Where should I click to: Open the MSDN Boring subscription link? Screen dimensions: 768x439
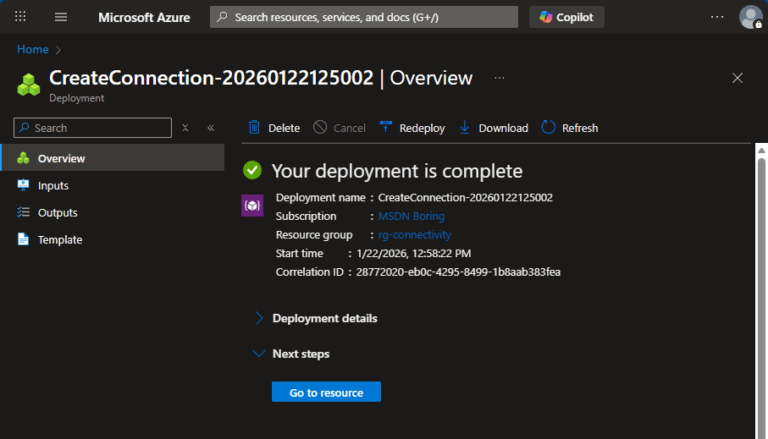411,216
